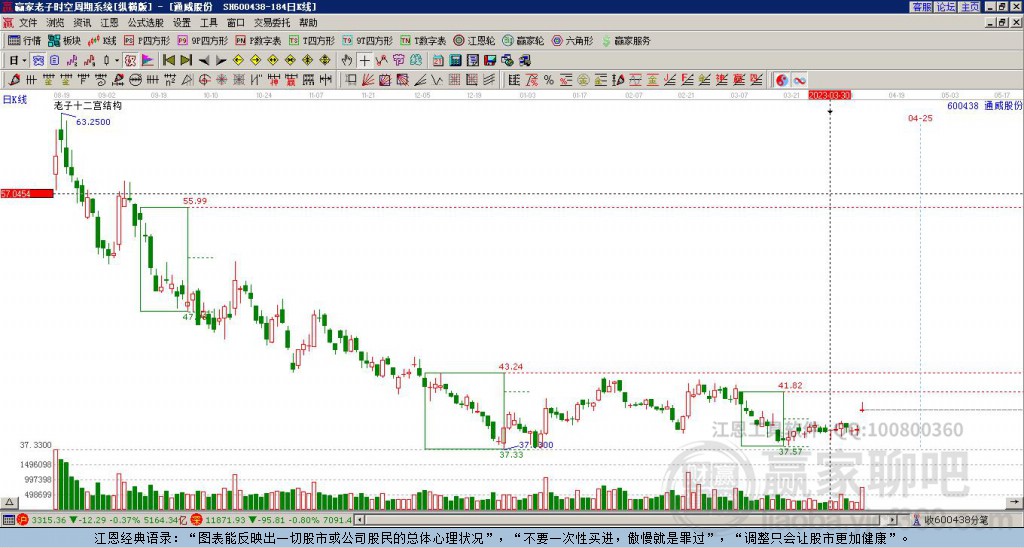Open the 行情 quotes view
Viewport: 1024px width, 548px height.
[x=24, y=40]
